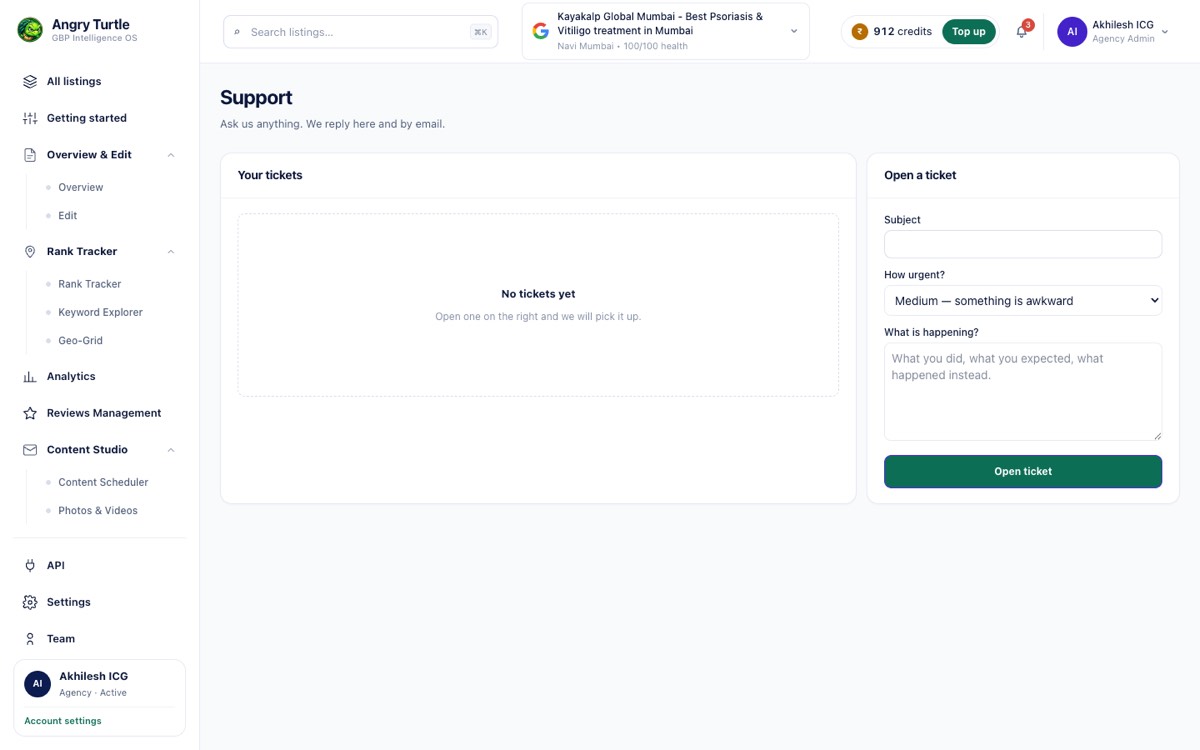Focus the Subject input field
This screenshot has width=1200, height=750.
1023,244
